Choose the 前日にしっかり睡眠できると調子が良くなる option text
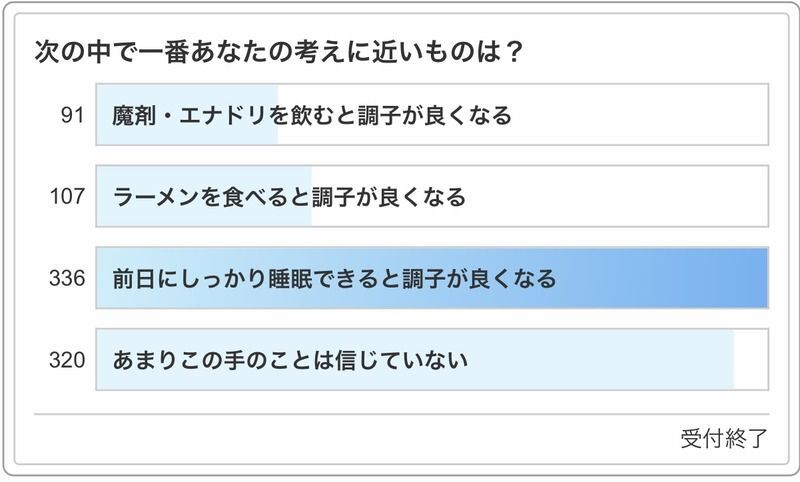The image size is (800, 482). (x=334, y=277)
